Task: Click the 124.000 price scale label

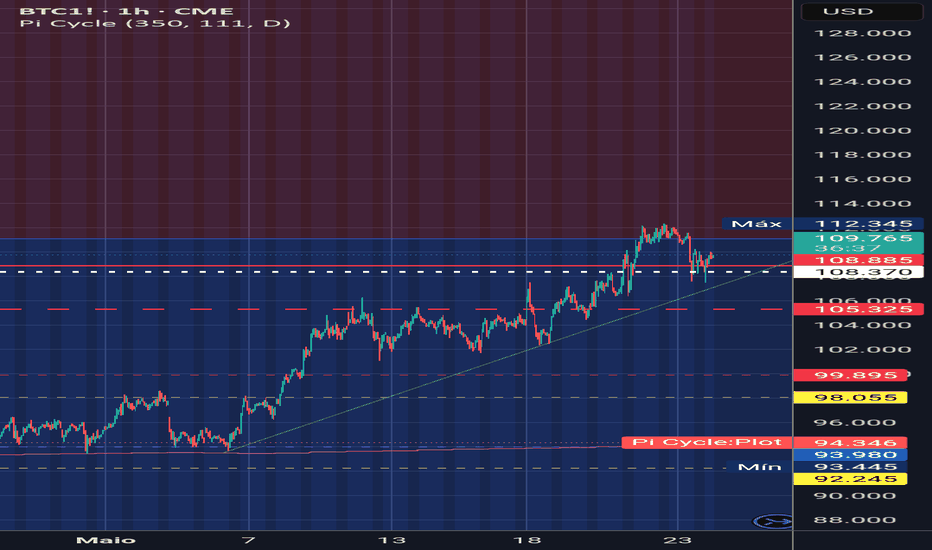Action: coord(862,82)
